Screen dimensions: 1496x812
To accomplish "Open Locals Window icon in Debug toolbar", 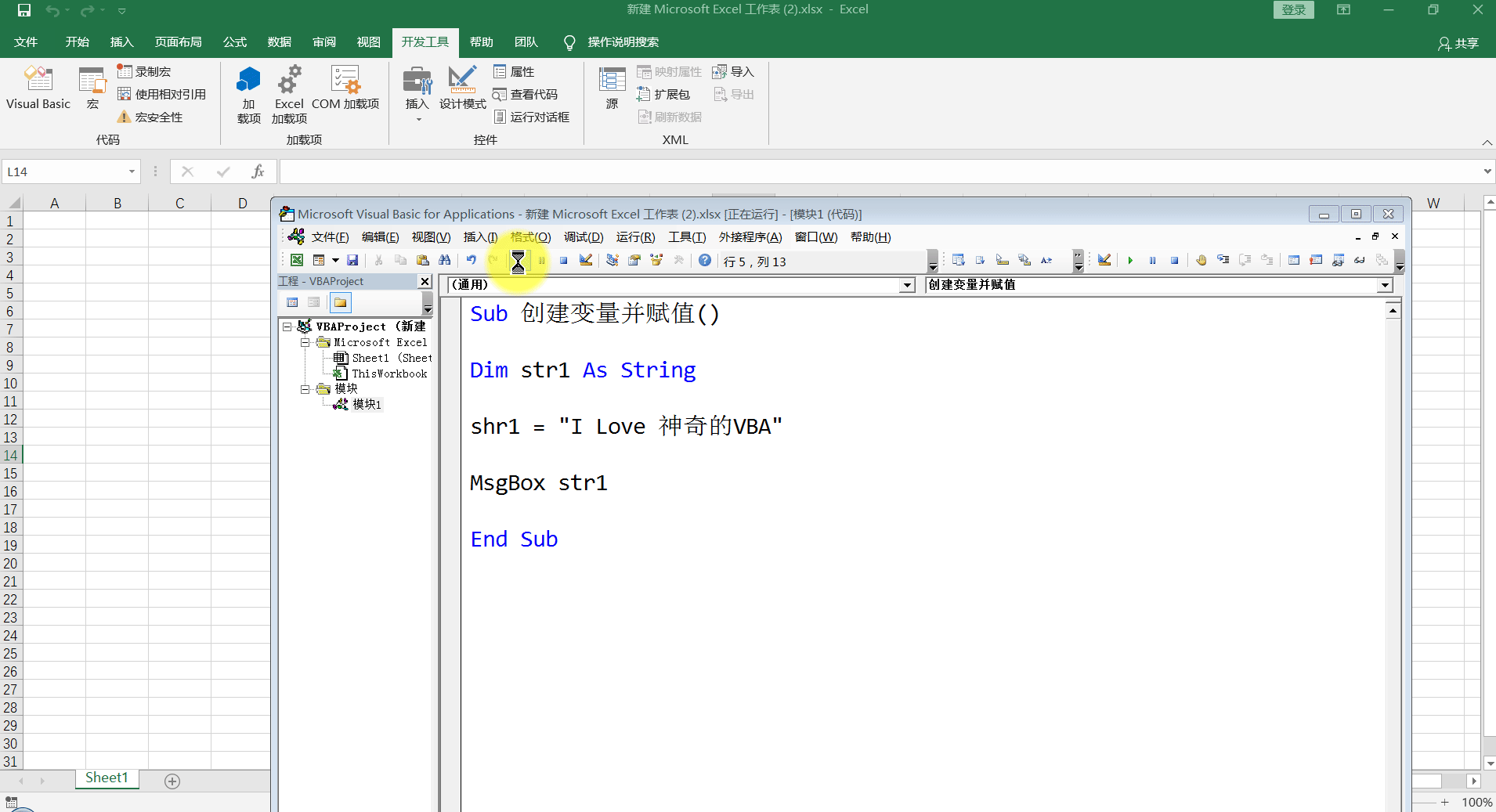I will pos(1294,260).
